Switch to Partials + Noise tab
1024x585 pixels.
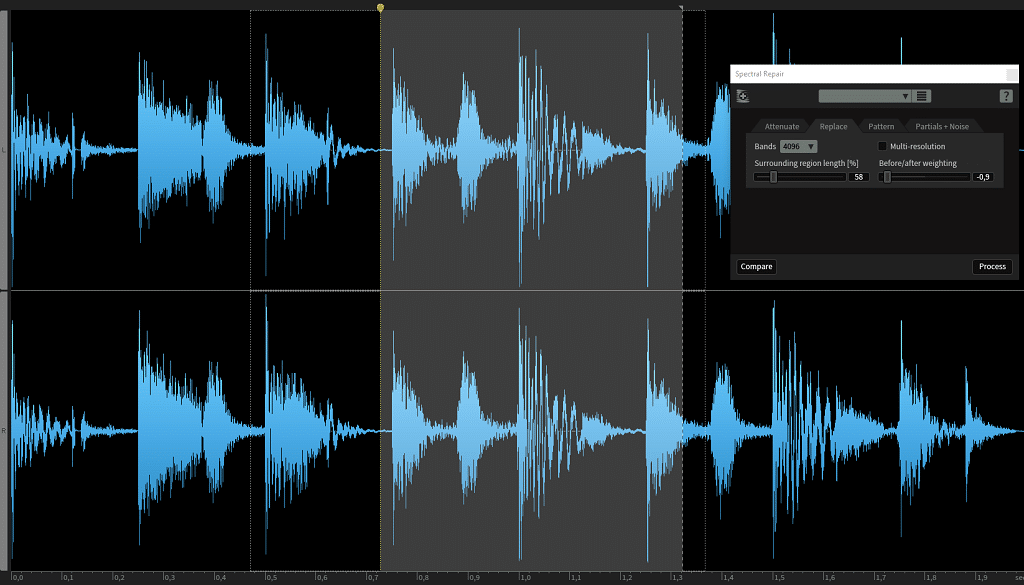click(x=942, y=127)
